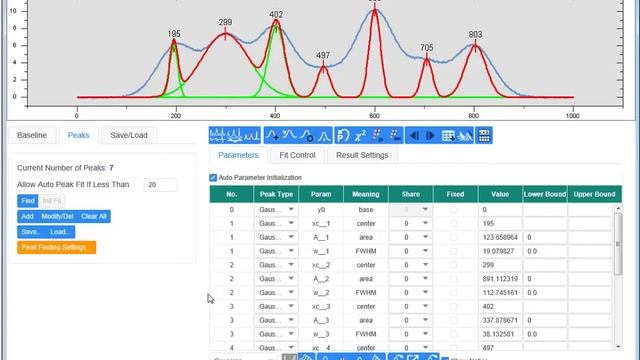Click the raw data with baseline toolbar icon
The image size is (640, 360).
[x=218, y=136]
